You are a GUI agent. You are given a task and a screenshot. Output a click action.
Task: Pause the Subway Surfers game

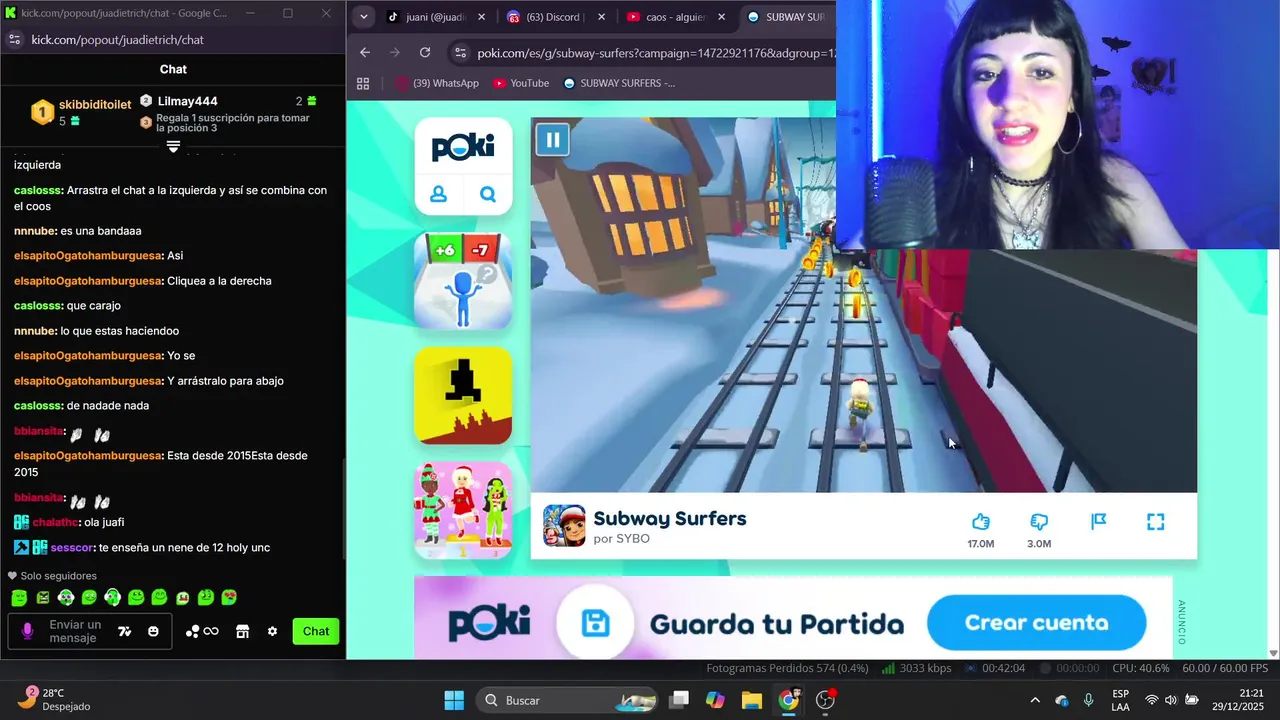pyautogui.click(x=552, y=139)
